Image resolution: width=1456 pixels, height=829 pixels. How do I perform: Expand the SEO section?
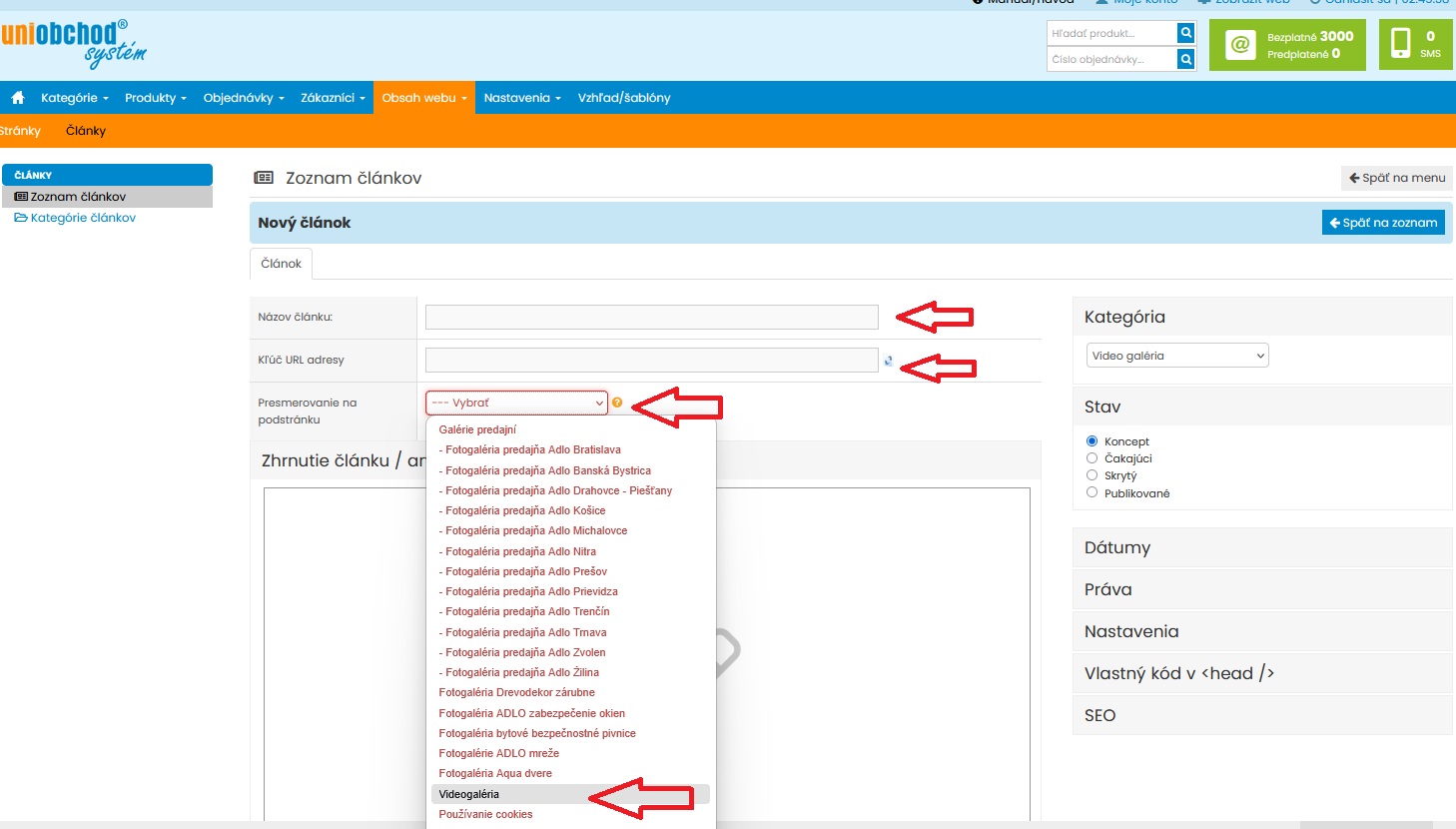tap(1261, 715)
